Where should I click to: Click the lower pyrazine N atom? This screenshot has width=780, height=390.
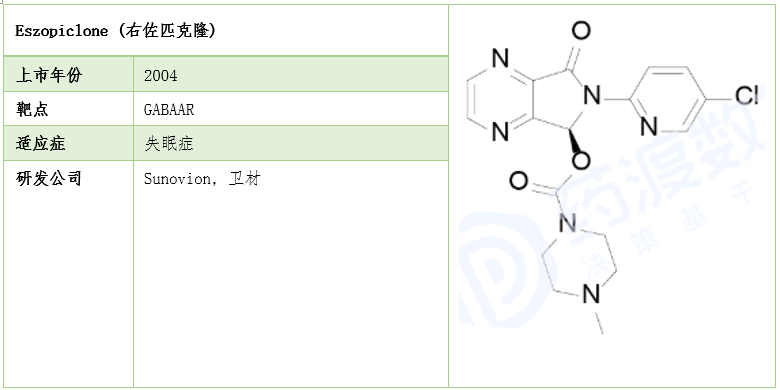[501, 132]
